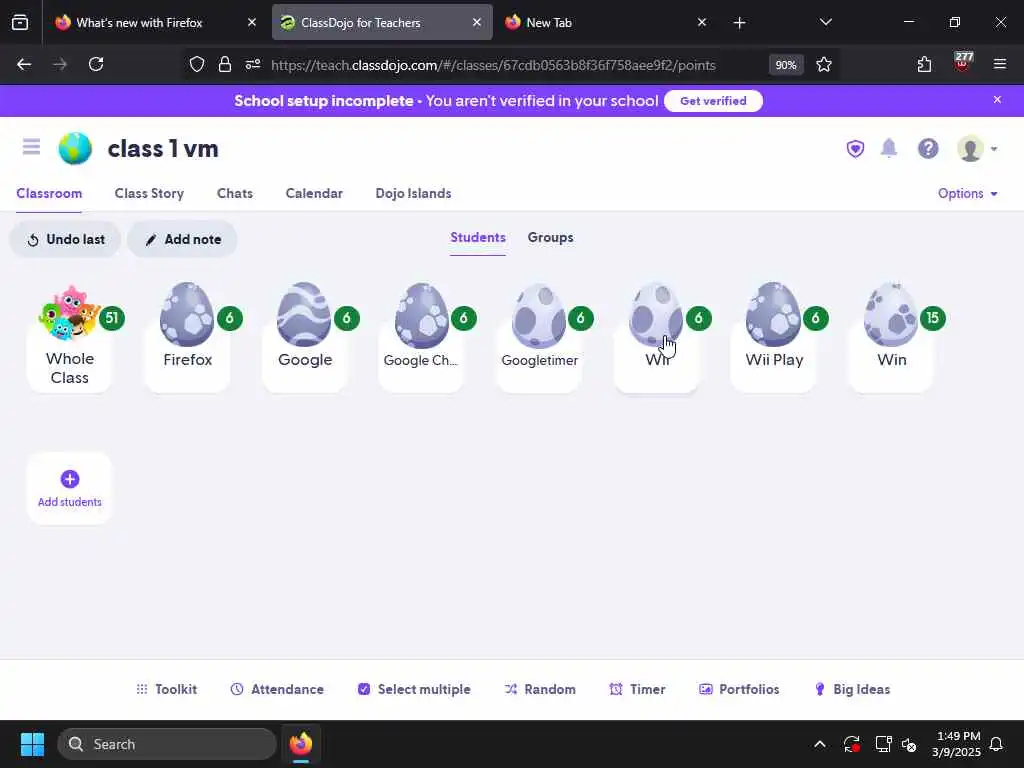Click the 51 points badge on Whole Class
This screenshot has height=768, width=1024.
click(x=112, y=318)
